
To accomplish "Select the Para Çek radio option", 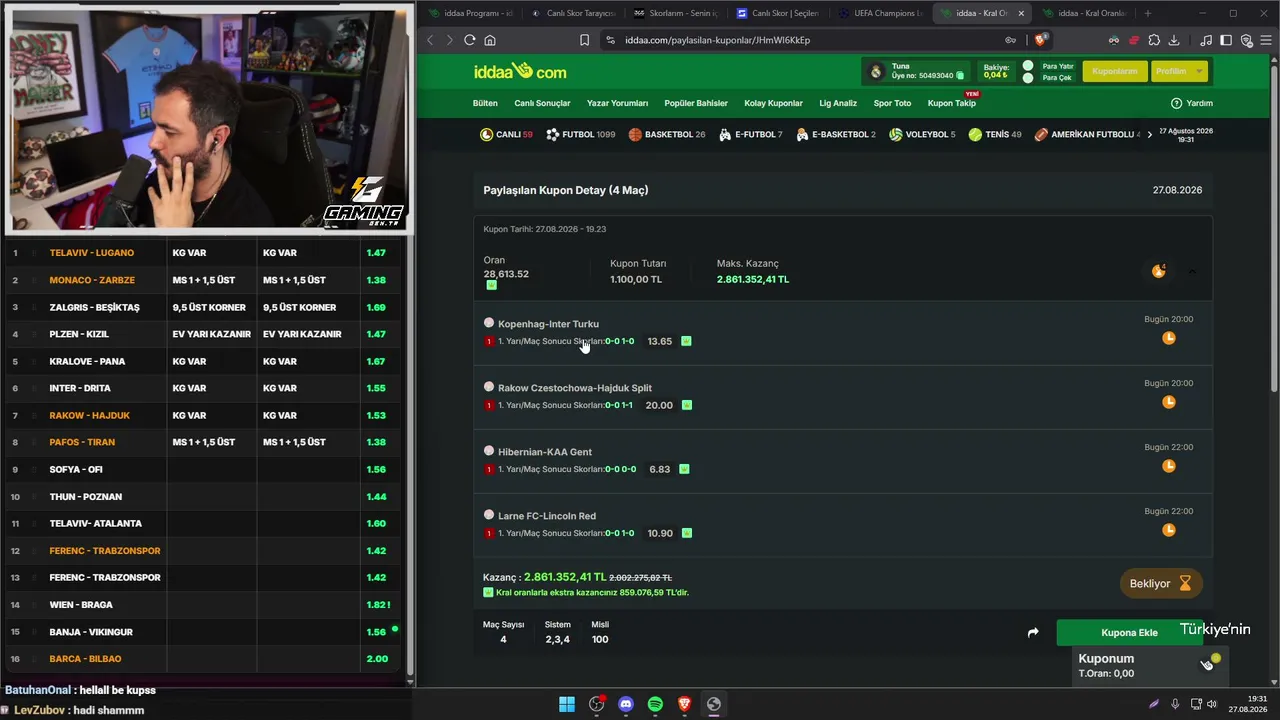I will coord(1028,78).
